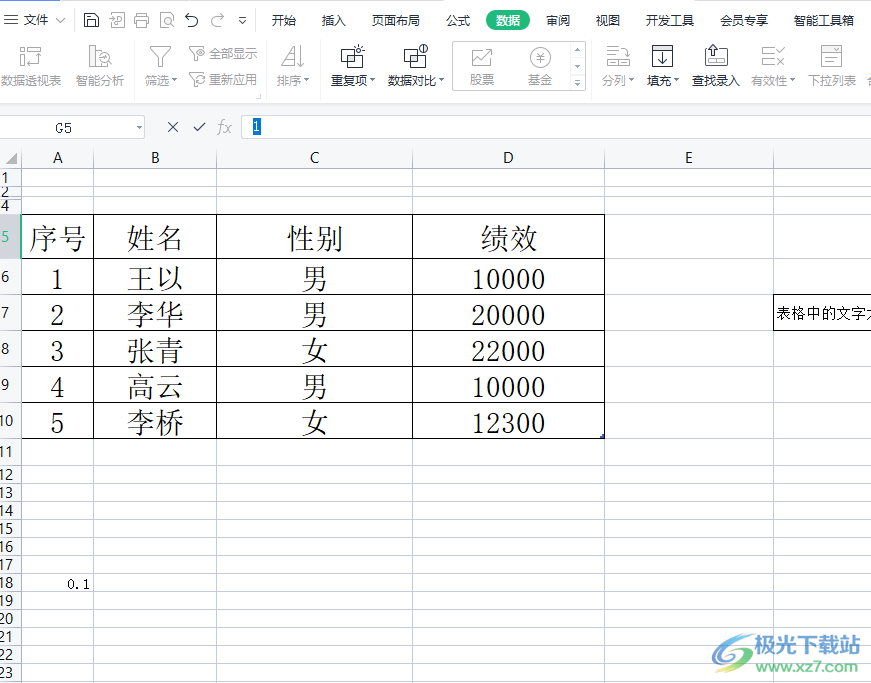Screen dimensions: 871x683
Task: Select the 绩效 header cell
Action: [x=508, y=237]
